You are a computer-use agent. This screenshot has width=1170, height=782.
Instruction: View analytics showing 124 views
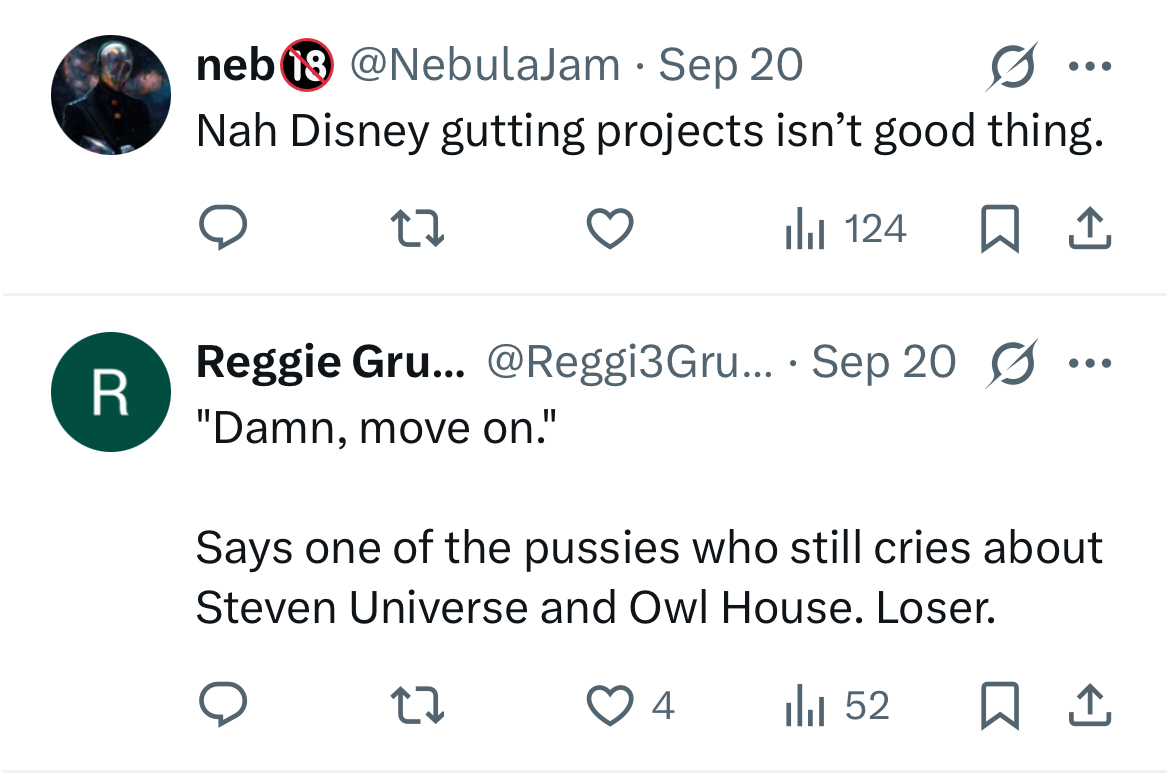(x=845, y=228)
